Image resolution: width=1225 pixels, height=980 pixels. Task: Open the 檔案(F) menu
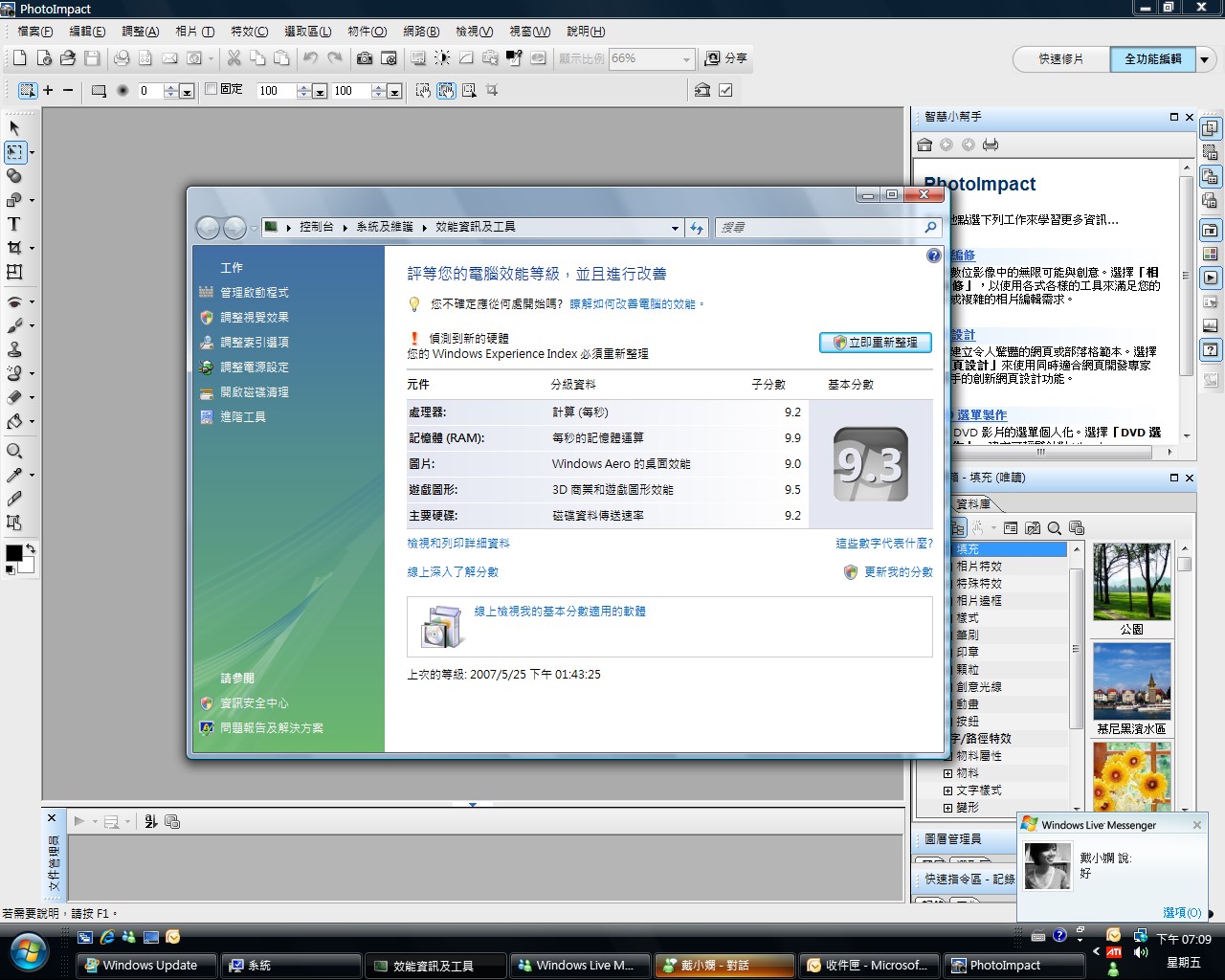pyautogui.click(x=35, y=32)
